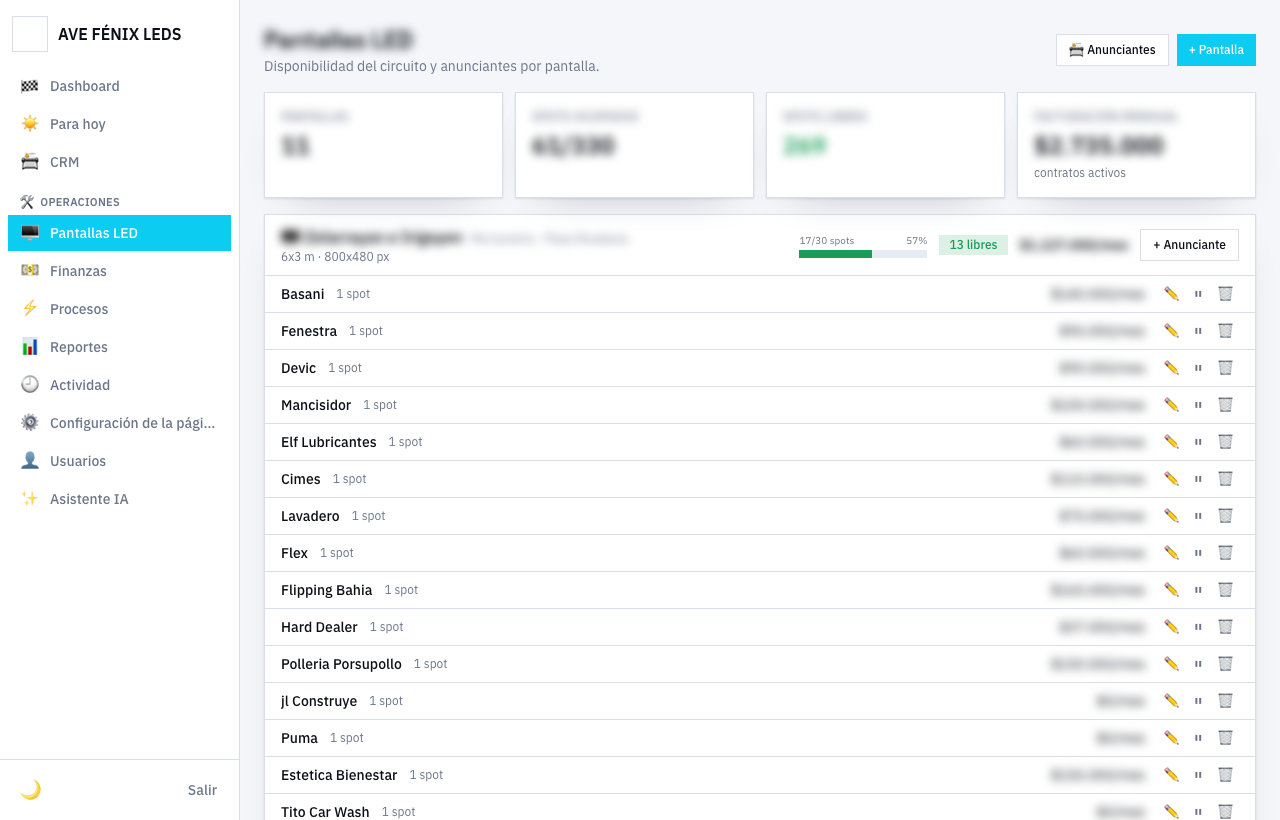Screen dimensions: 1280x820
Task: Edit the Lavadero advertiser
Action: click(x=1171, y=516)
